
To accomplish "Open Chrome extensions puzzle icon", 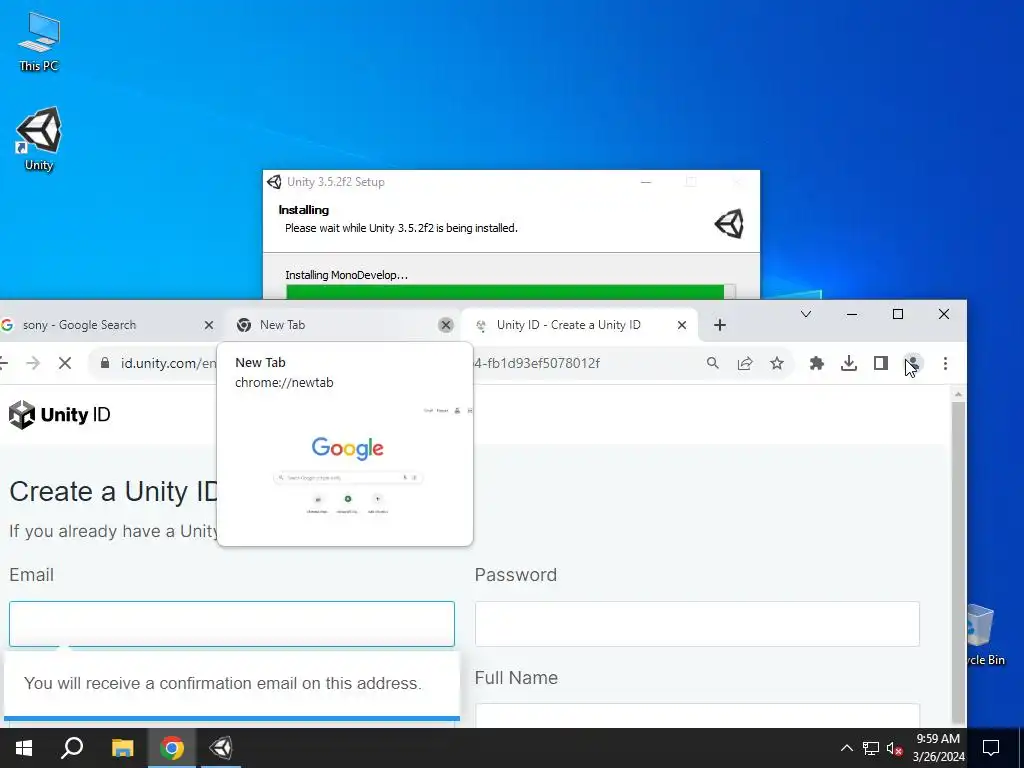I will coord(816,363).
